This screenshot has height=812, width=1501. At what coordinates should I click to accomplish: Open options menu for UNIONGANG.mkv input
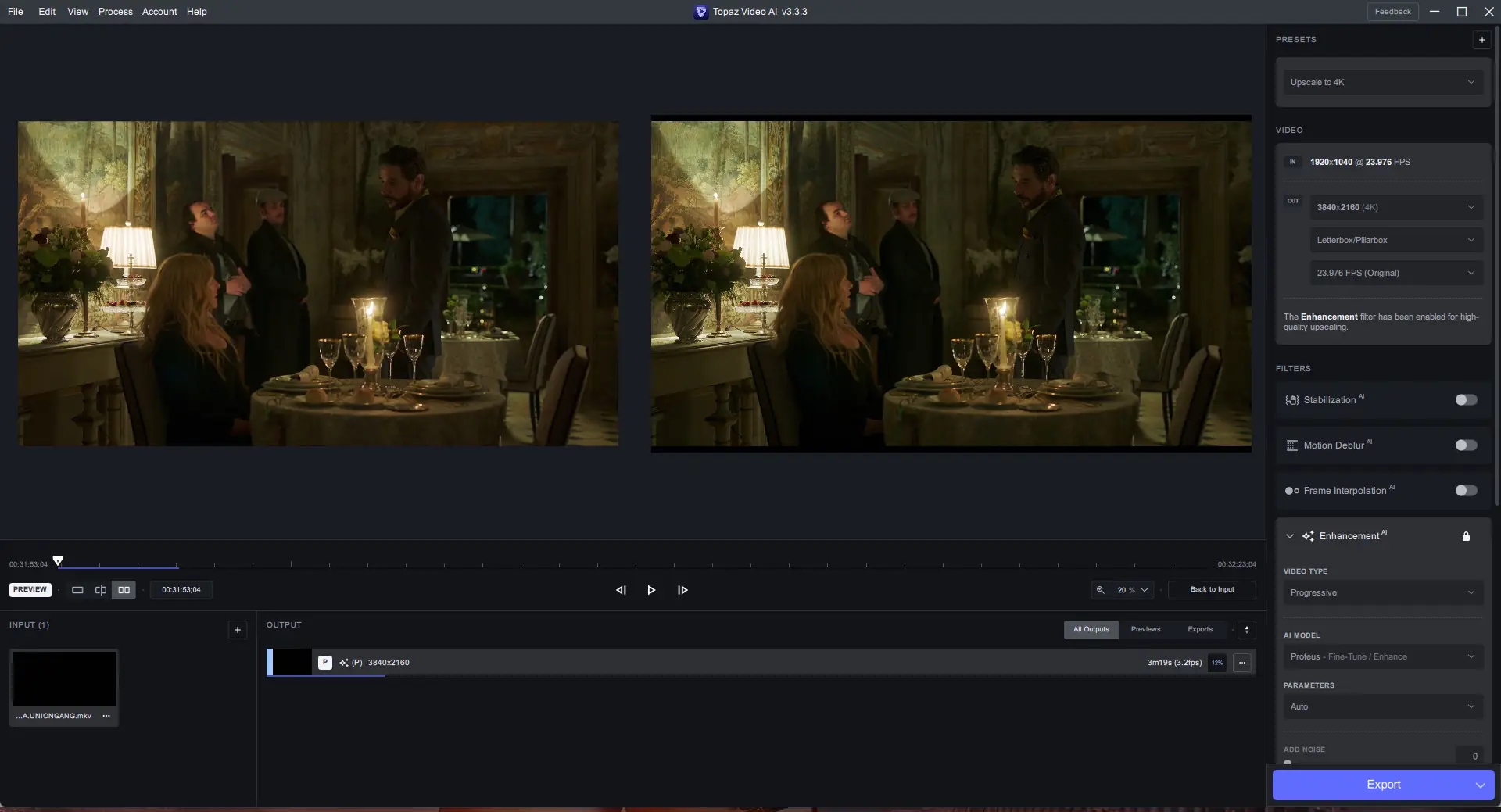tap(106, 716)
